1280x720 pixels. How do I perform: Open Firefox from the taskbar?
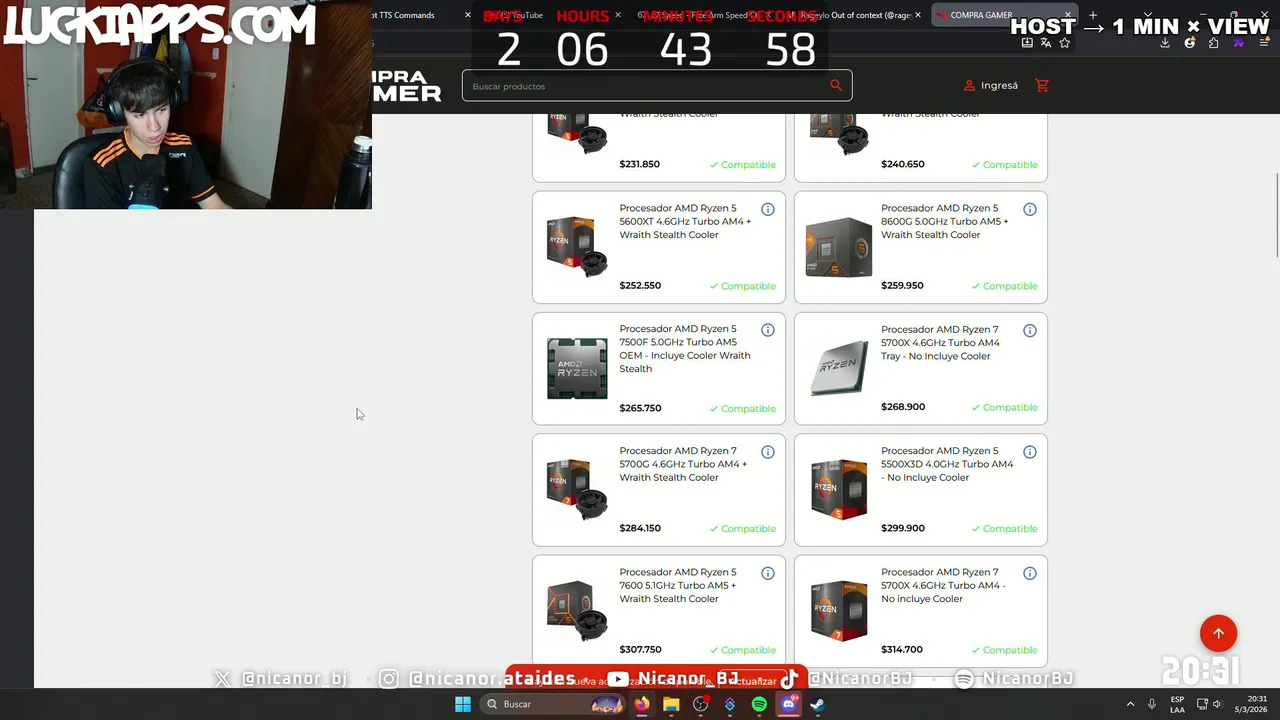tap(641, 704)
